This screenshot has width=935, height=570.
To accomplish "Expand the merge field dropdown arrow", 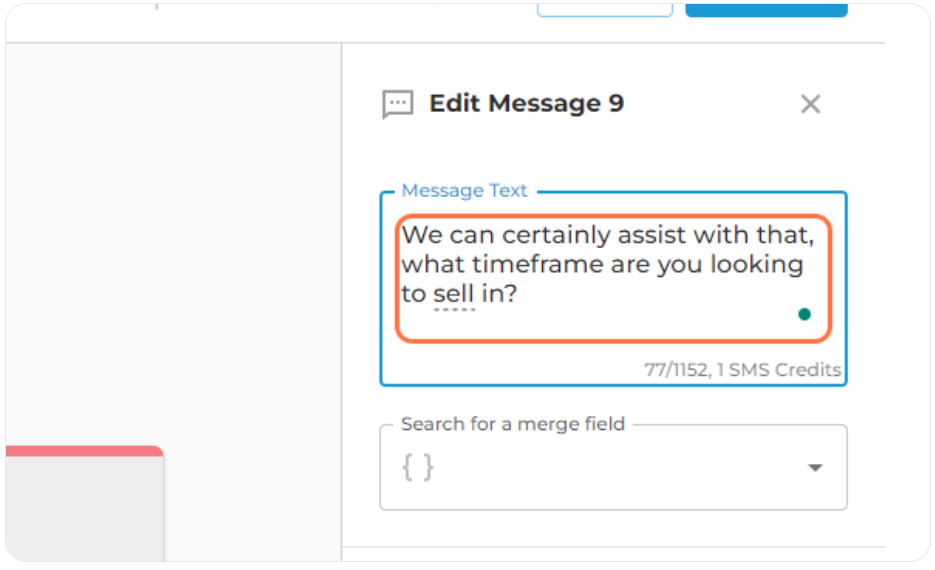I will pos(815,467).
